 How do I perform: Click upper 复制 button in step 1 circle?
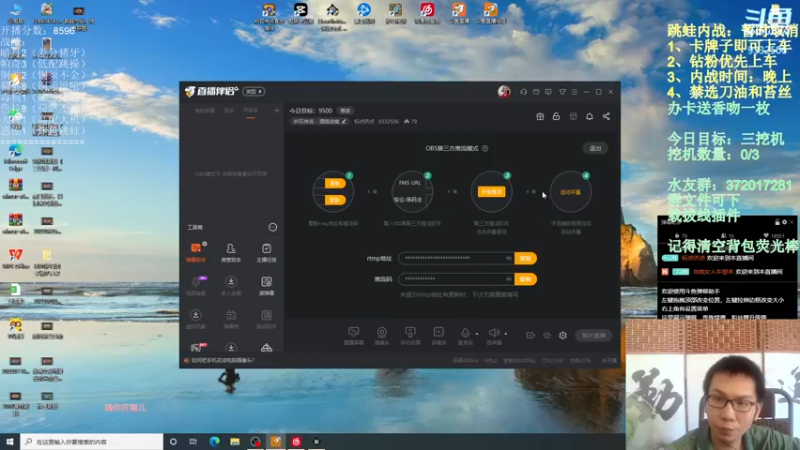coord(335,183)
